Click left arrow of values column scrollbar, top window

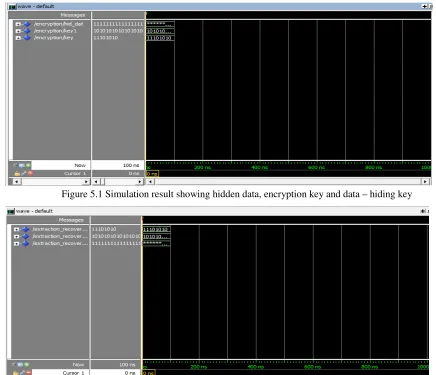pos(96,182)
